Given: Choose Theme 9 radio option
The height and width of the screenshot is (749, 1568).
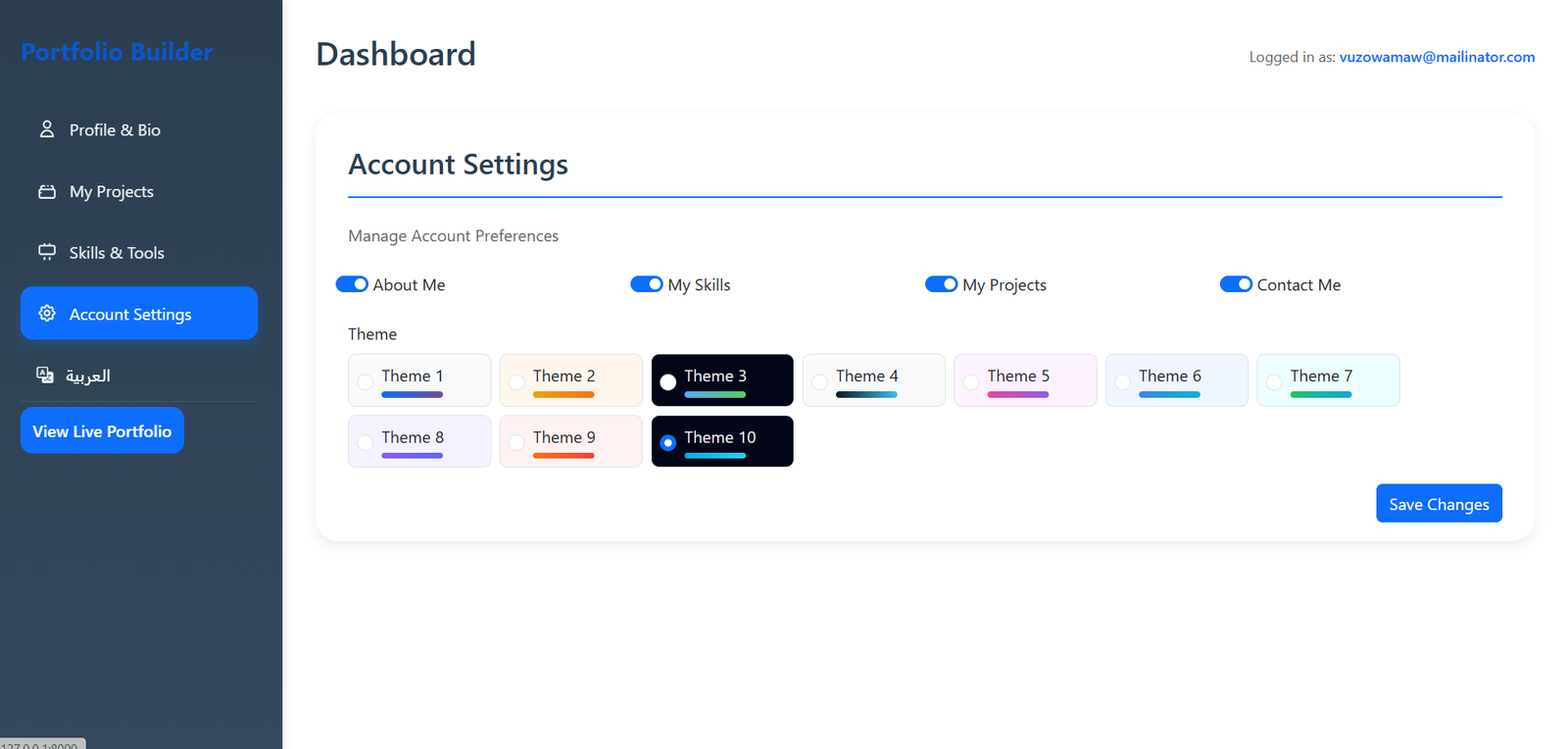Looking at the screenshot, I should 516,443.
